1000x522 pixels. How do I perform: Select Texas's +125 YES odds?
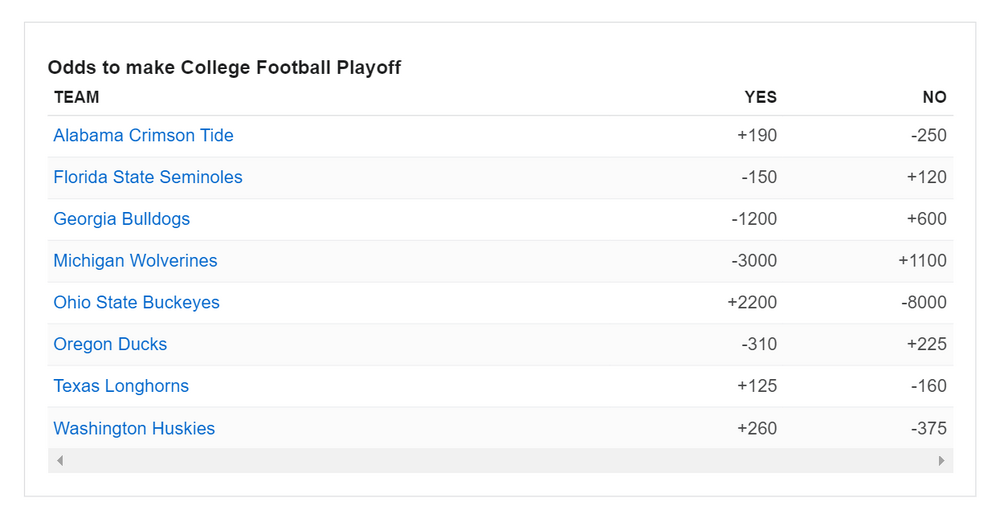pyautogui.click(x=757, y=386)
